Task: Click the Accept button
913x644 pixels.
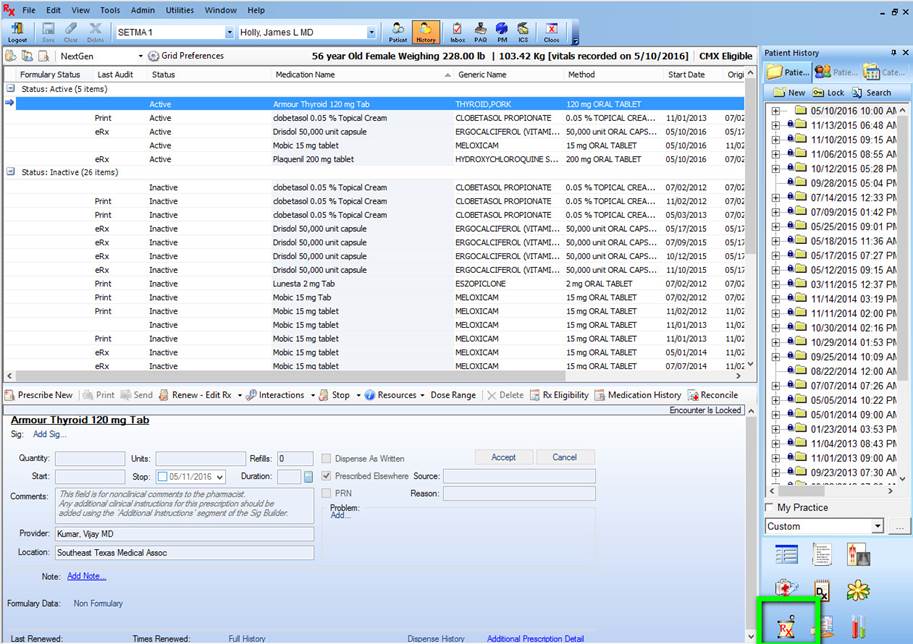Action: click(x=504, y=457)
